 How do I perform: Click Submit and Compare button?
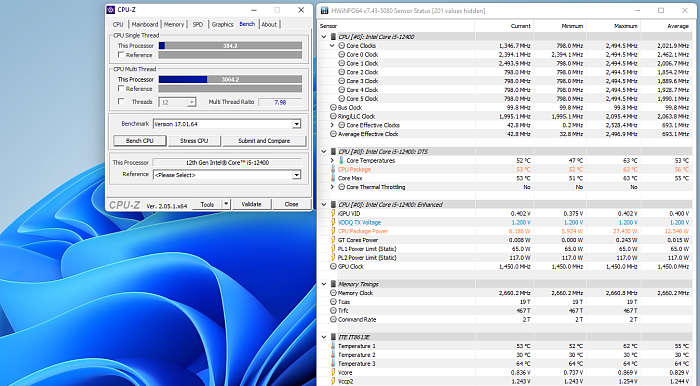[x=264, y=141]
